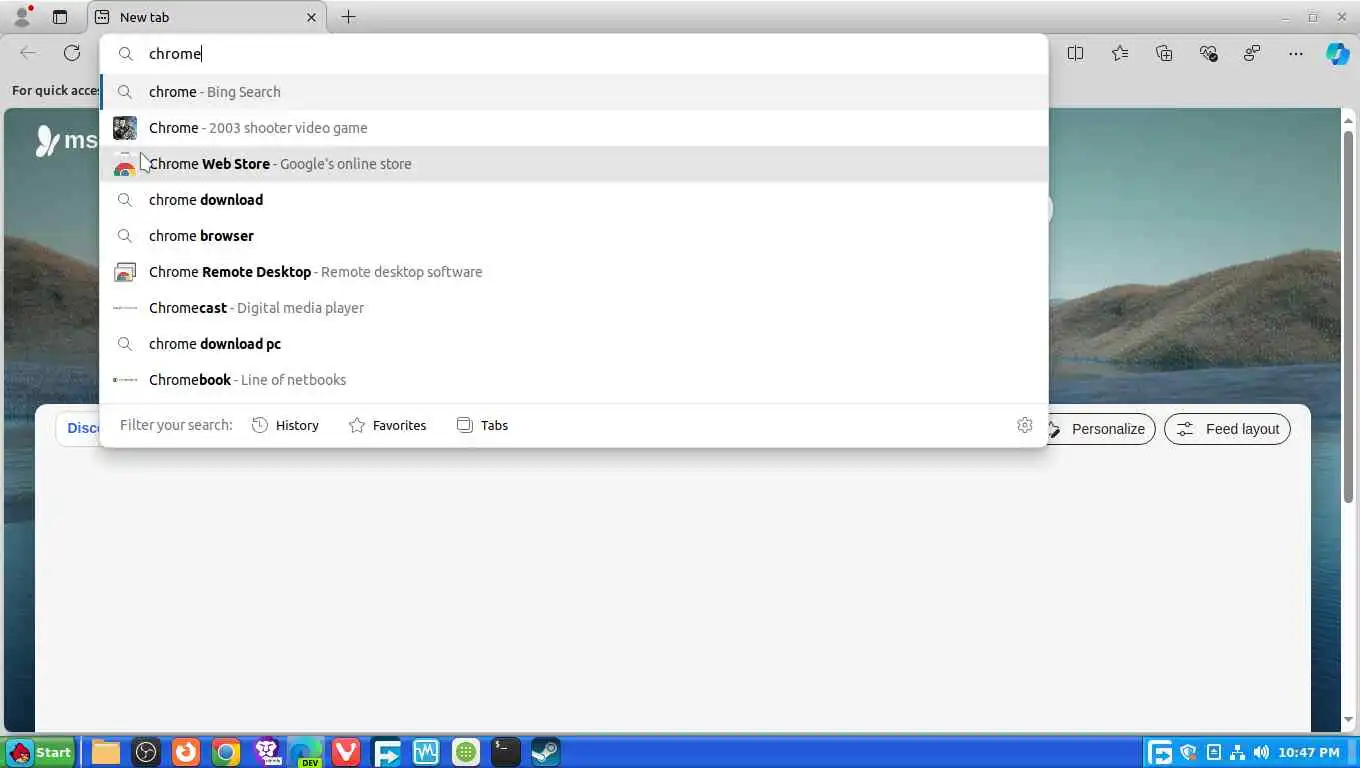Viewport: 1360px width, 768px height.
Task: Pick 'Chrome Remote Desktop' suggestion
Action: (x=574, y=272)
